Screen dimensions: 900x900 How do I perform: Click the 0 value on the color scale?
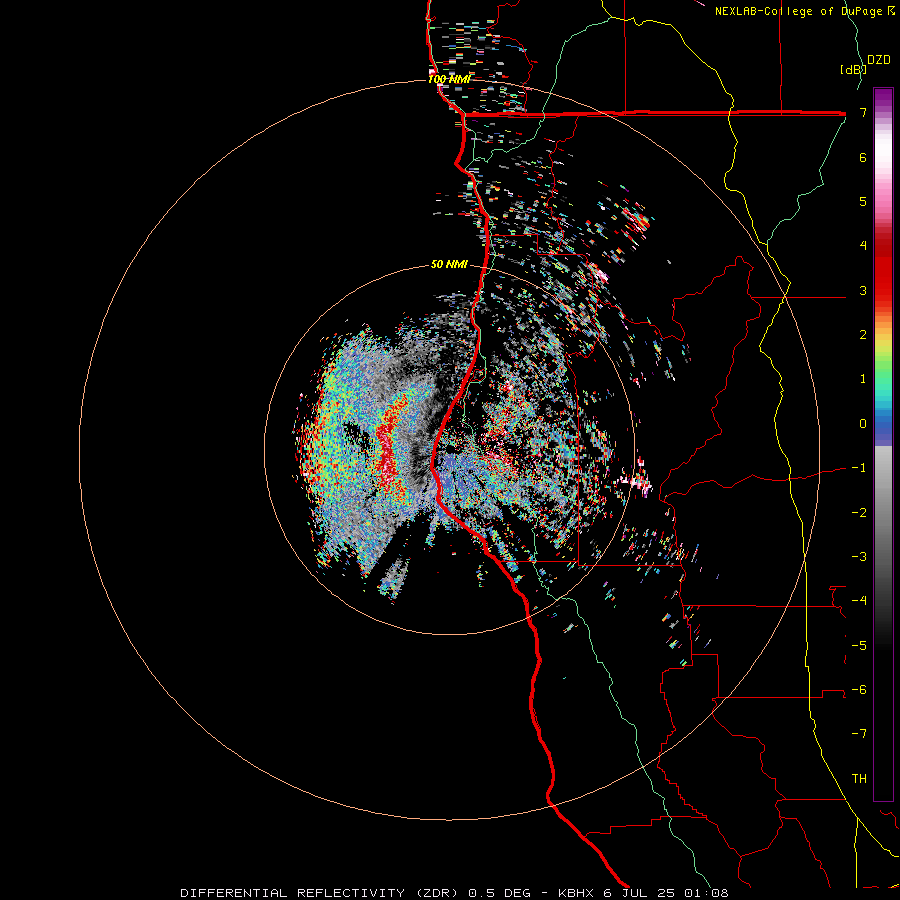pos(863,424)
